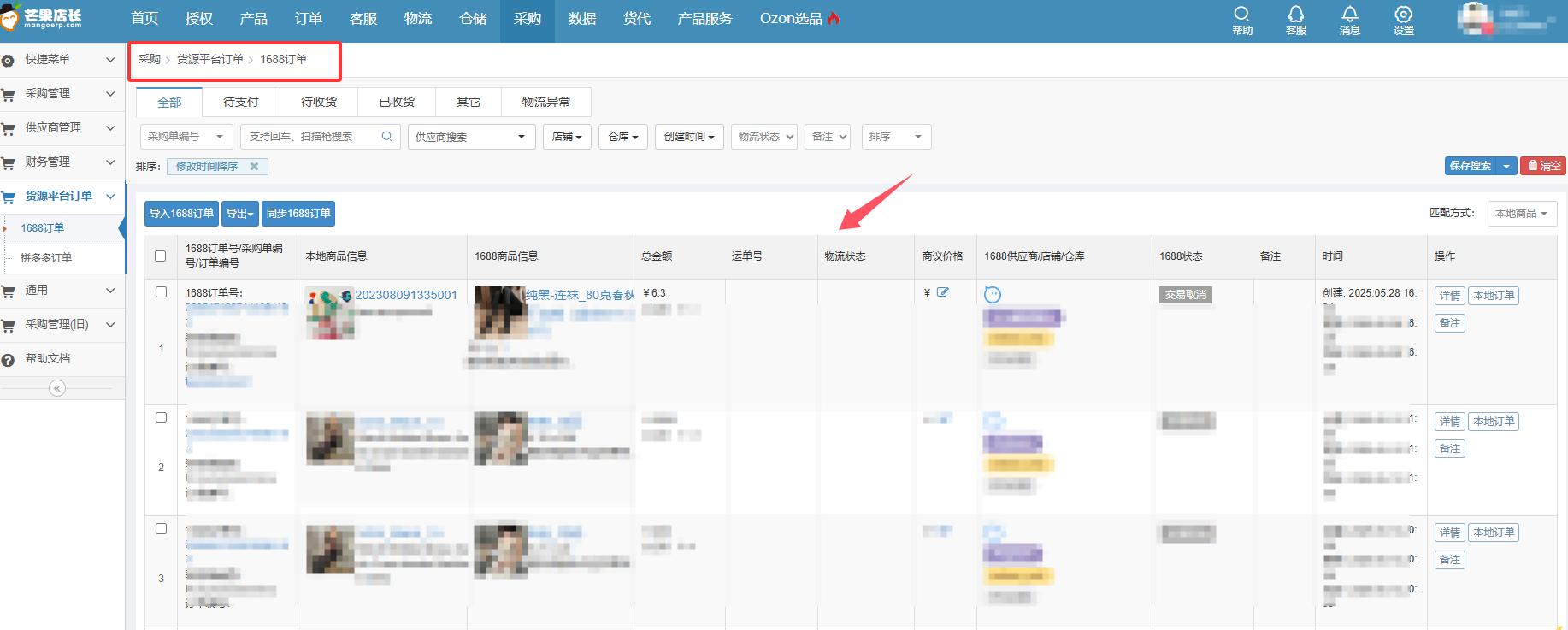Check the checkbox for row 3
Screen dimensions: 1568x630
[x=161, y=528]
